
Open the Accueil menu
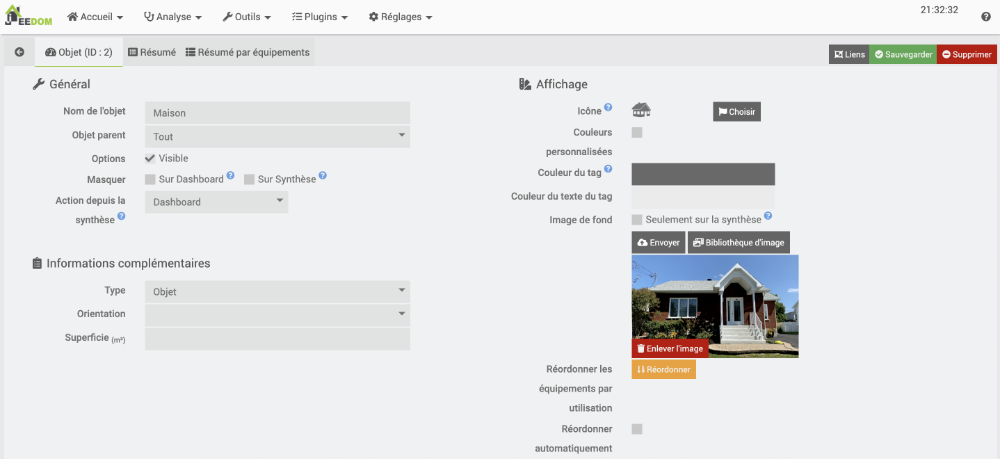95,17
